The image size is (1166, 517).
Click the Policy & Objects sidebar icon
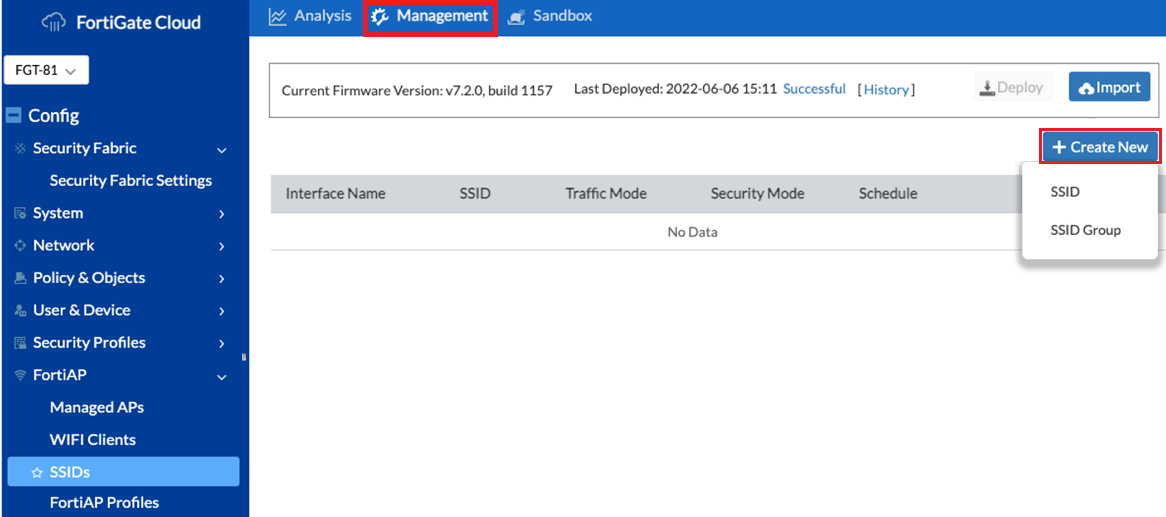[x=20, y=278]
